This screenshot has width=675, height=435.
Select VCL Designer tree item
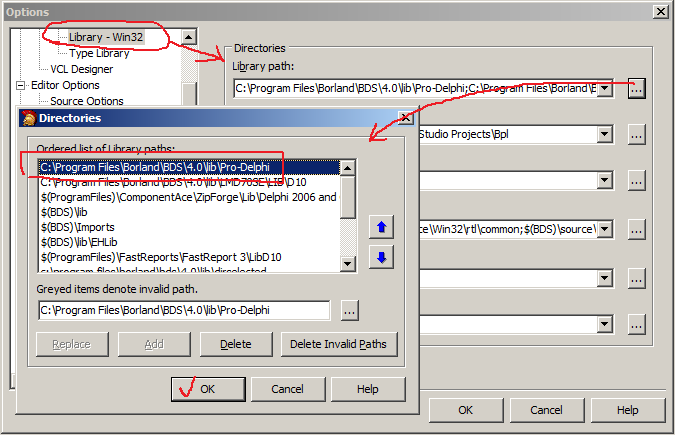[81, 69]
